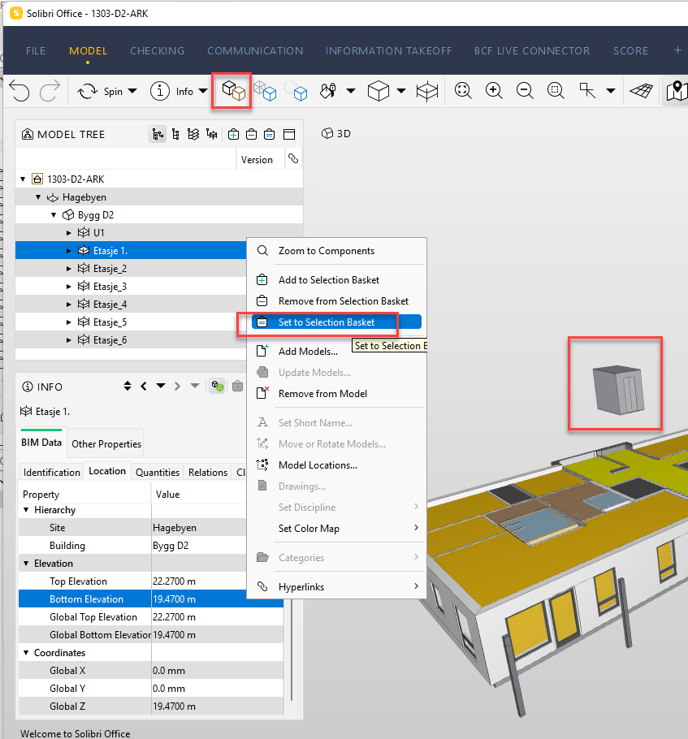Switch to Identification sub-tab
This screenshot has width=688, height=739.
pyautogui.click(x=51, y=472)
